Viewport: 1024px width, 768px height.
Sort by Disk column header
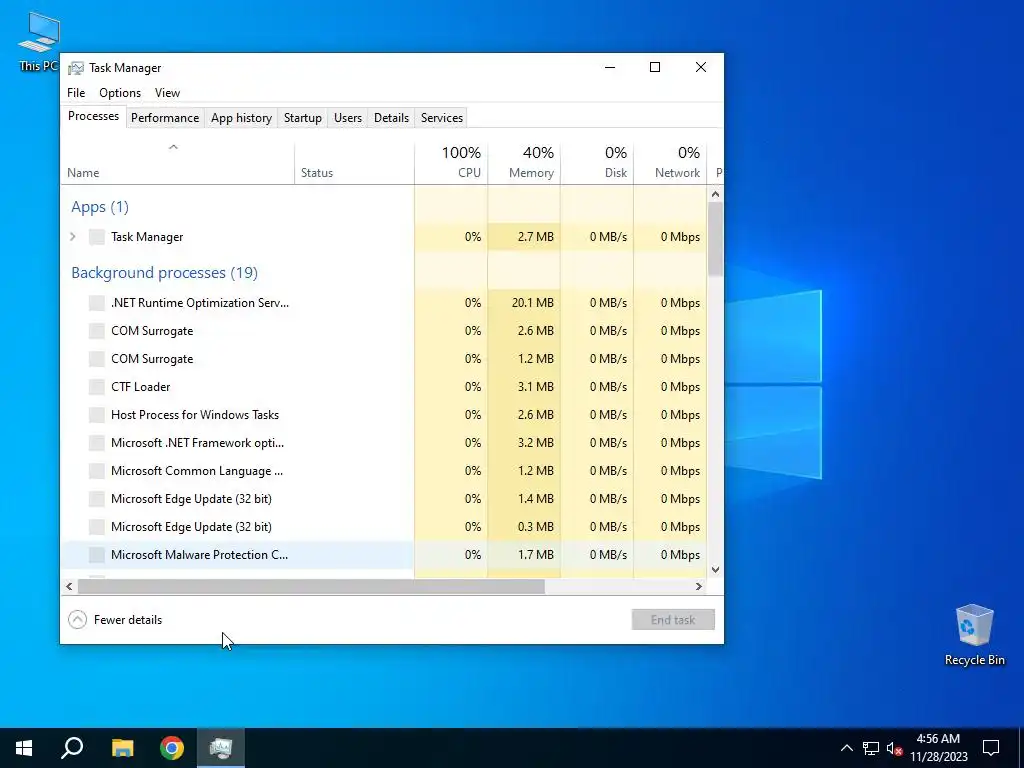597,163
